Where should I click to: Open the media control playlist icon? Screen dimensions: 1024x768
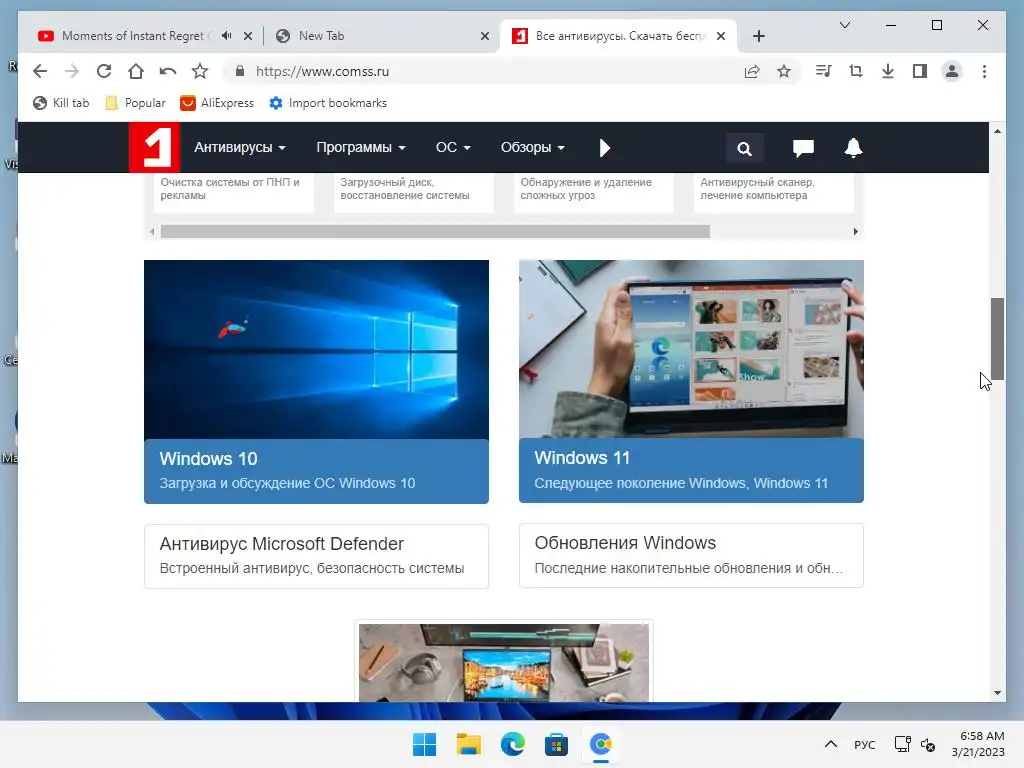824,71
